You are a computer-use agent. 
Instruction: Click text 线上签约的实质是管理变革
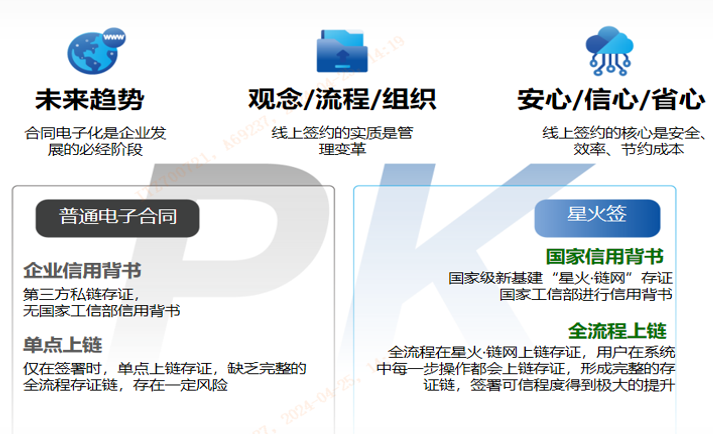[x=342, y=141]
